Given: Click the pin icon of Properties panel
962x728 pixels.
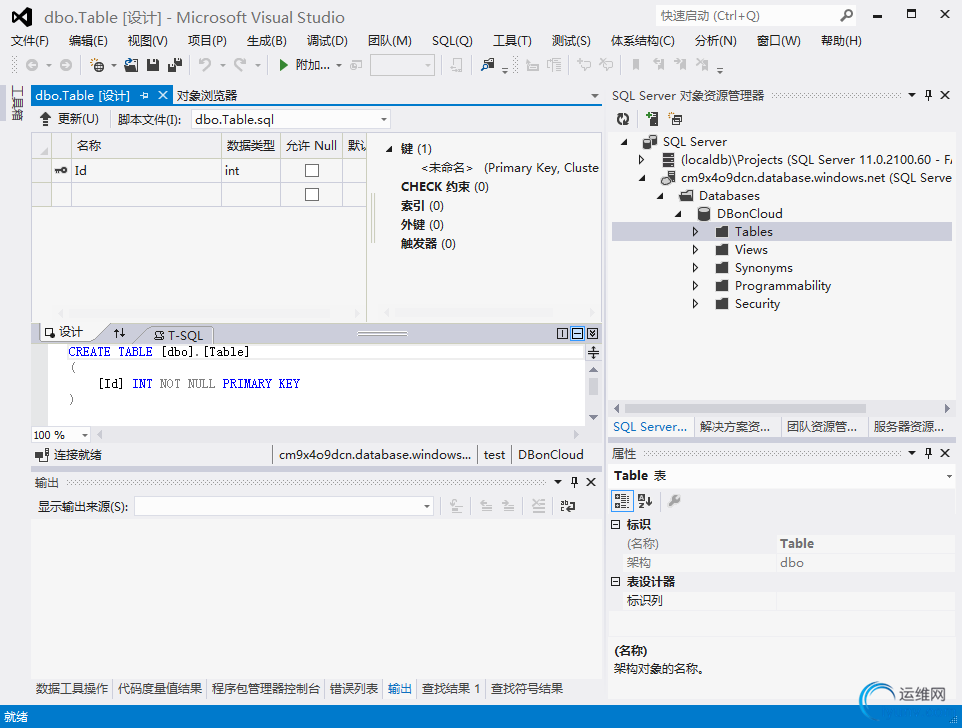Looking at the screenshot, I should point(928,453).
